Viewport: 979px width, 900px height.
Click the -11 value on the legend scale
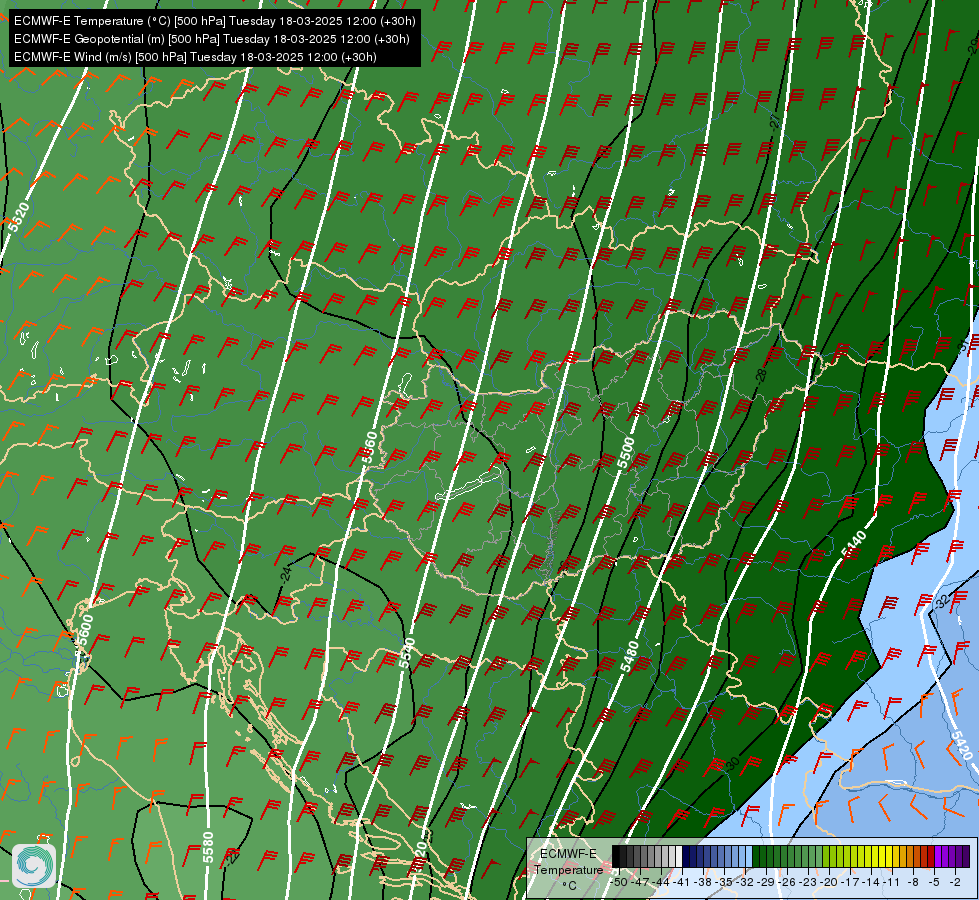pyautogui.click(x=892, y=882)
